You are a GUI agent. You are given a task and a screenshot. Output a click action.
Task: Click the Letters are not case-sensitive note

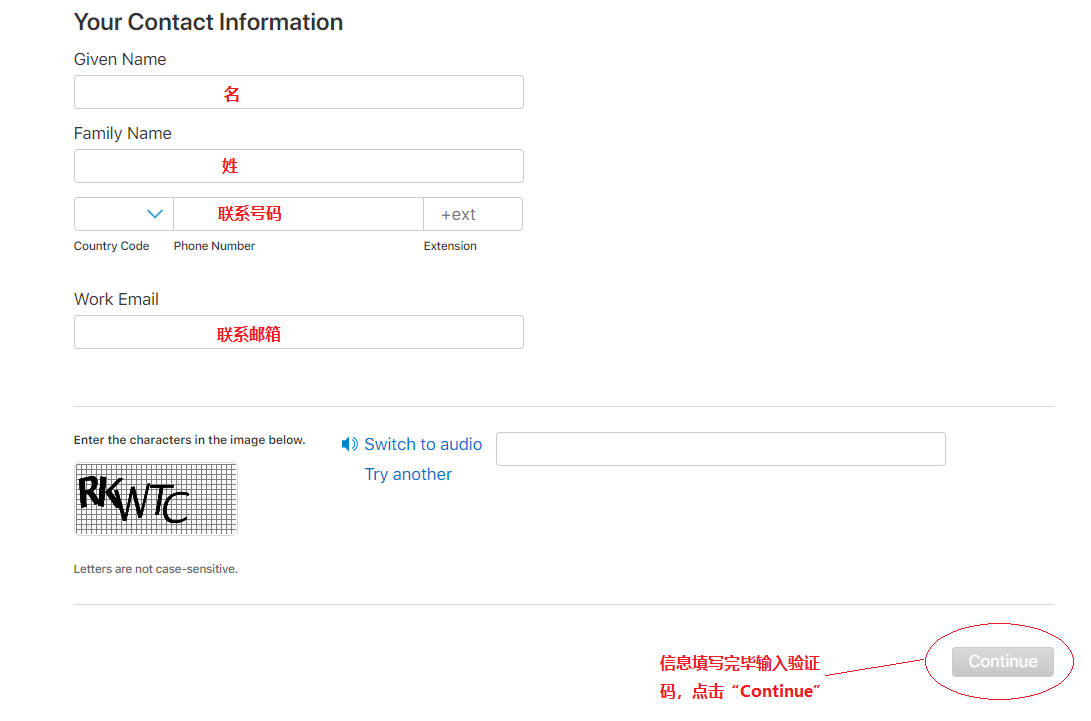155,569
